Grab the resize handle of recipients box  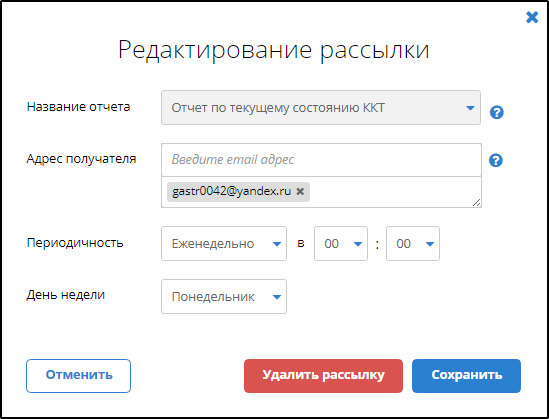coord(476,202)
